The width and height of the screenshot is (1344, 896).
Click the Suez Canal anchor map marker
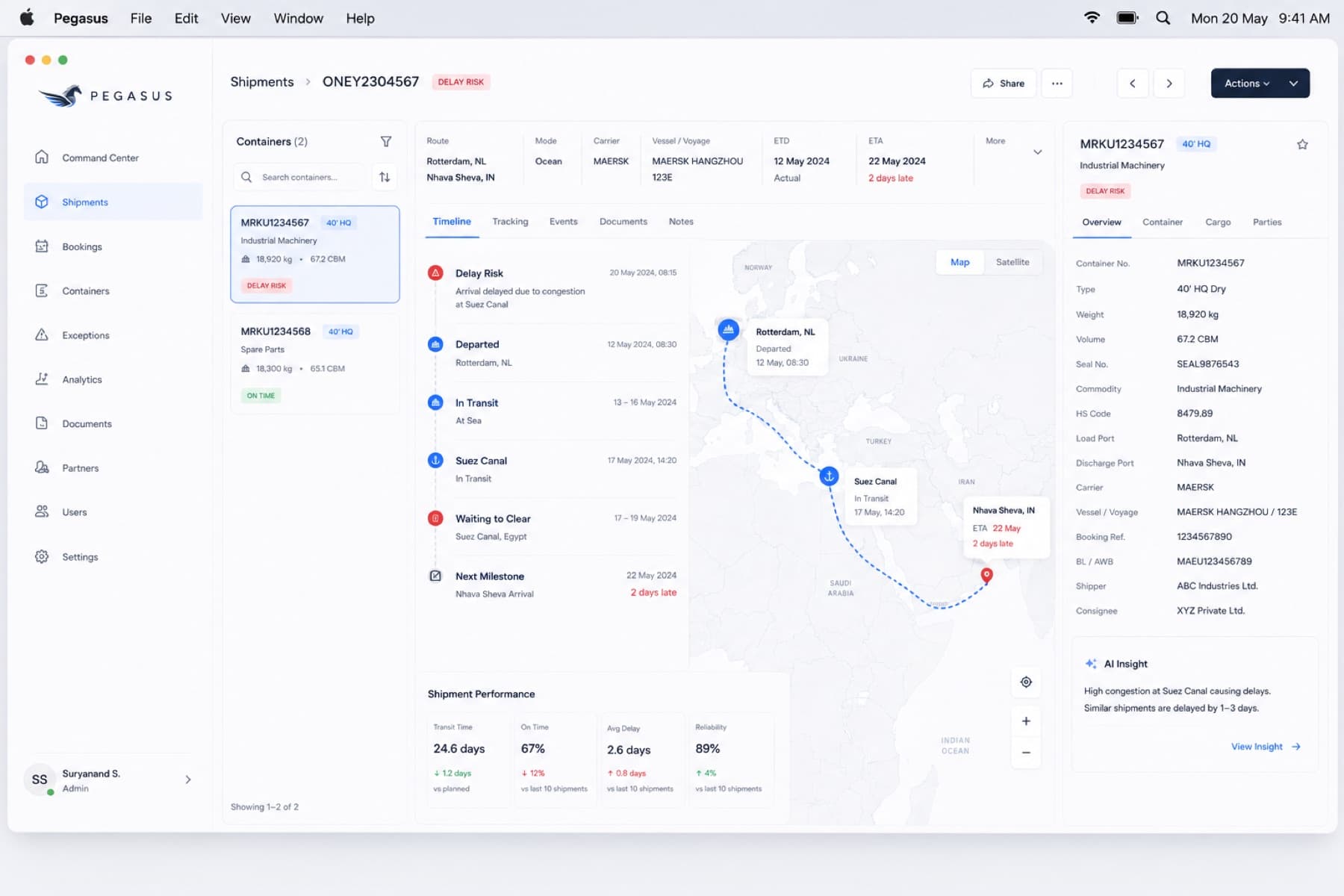(829, 476)
